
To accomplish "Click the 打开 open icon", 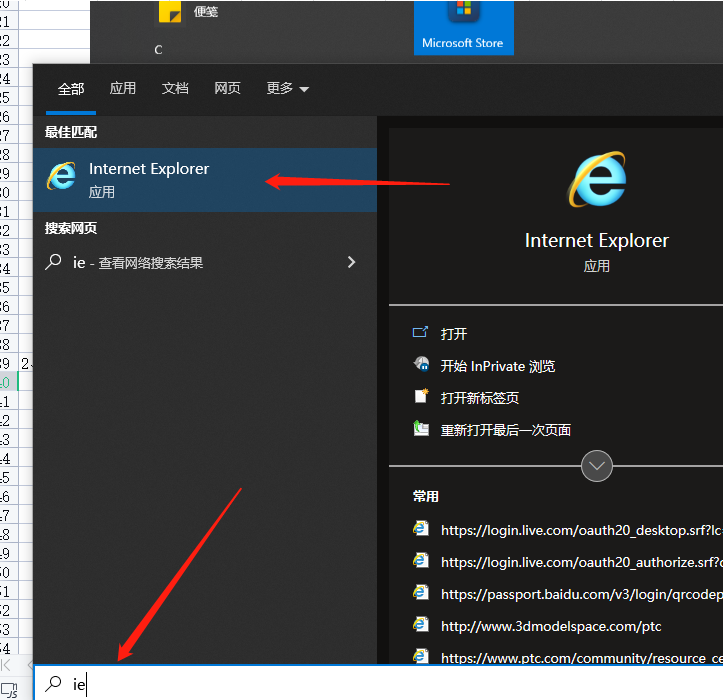I will tap(420, 333).
